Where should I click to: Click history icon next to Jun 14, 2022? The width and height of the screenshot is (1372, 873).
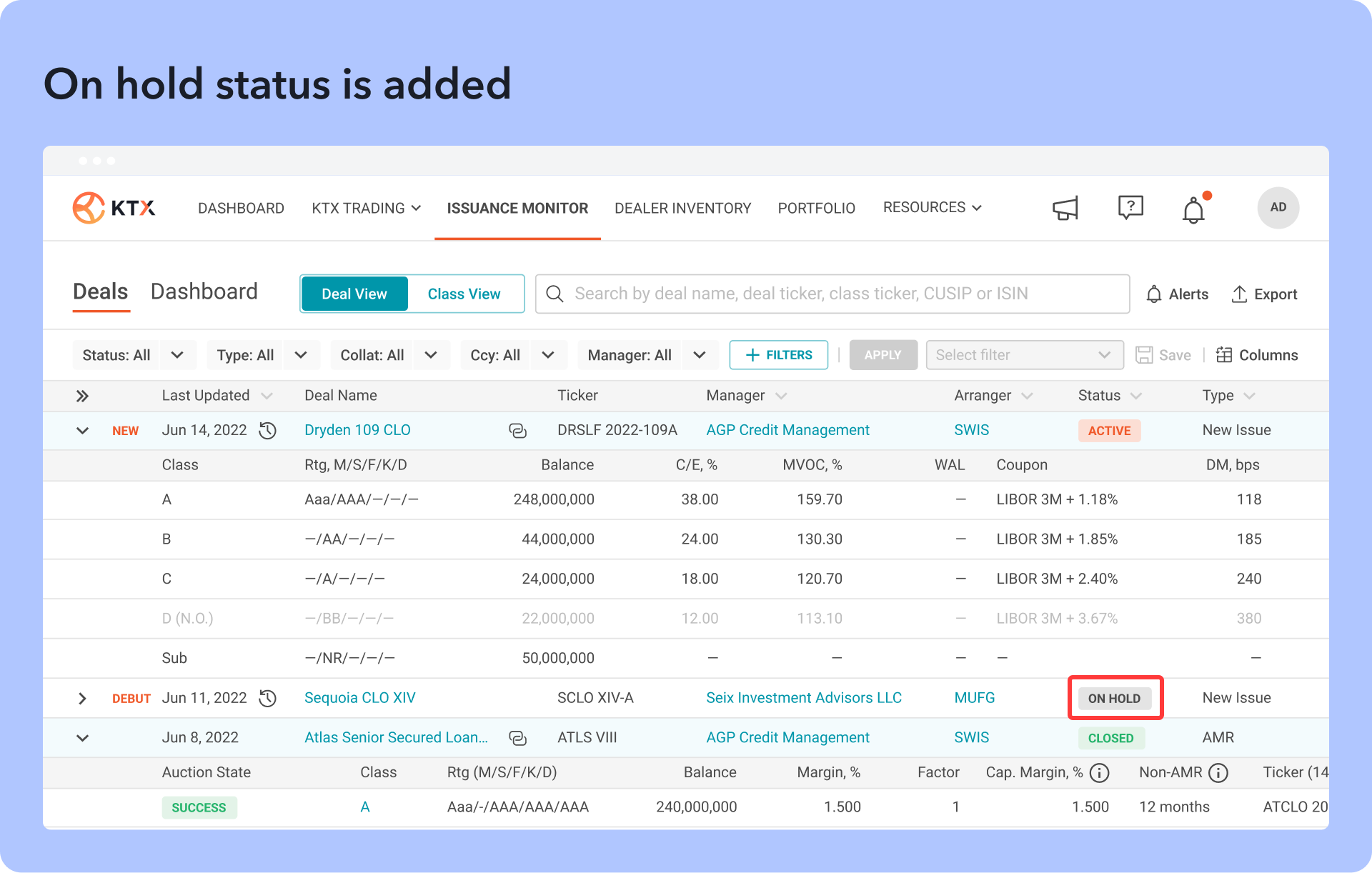(x=268, y=430)
